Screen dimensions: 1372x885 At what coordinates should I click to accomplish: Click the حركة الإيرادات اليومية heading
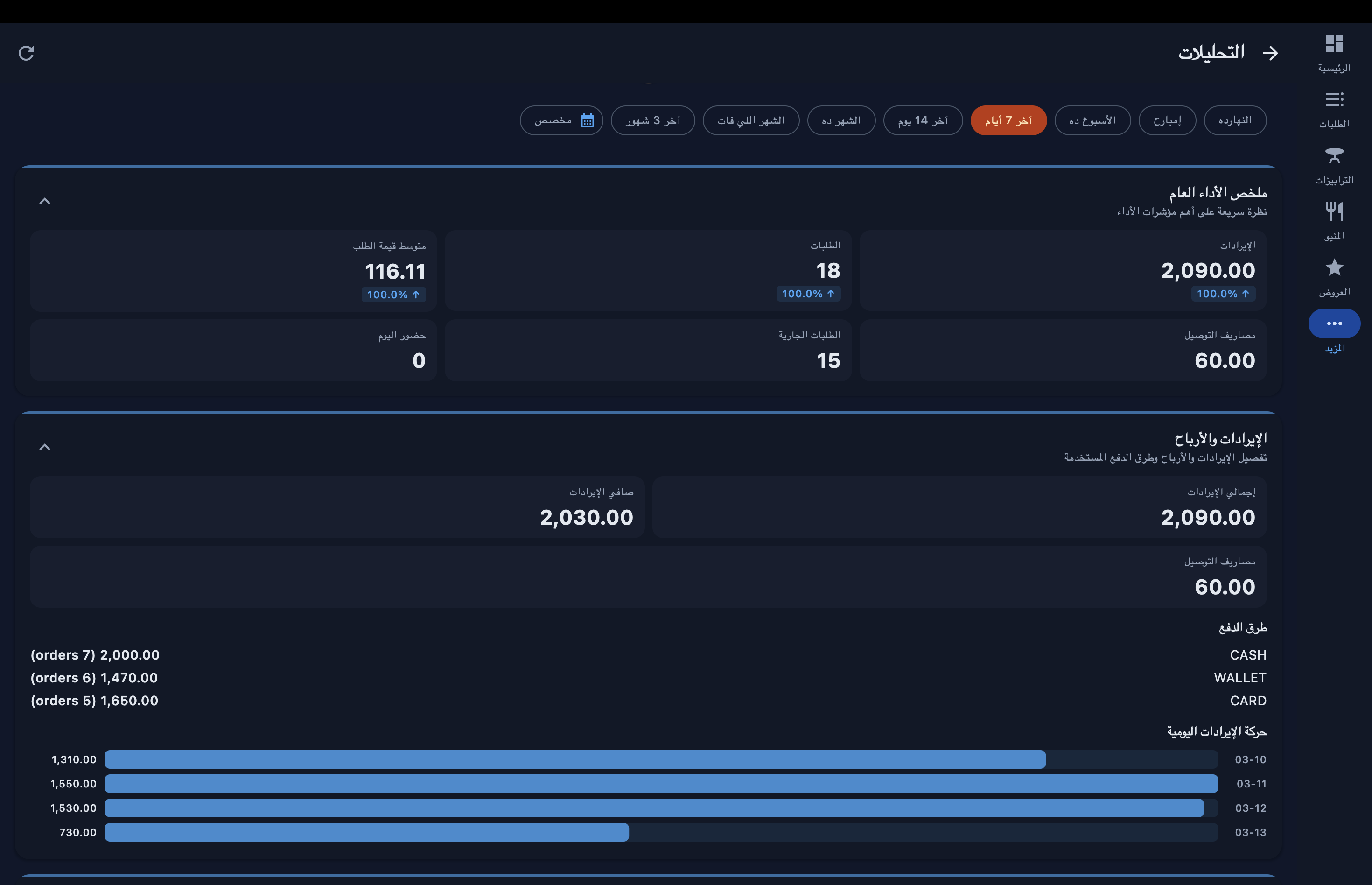[1217, 731]
